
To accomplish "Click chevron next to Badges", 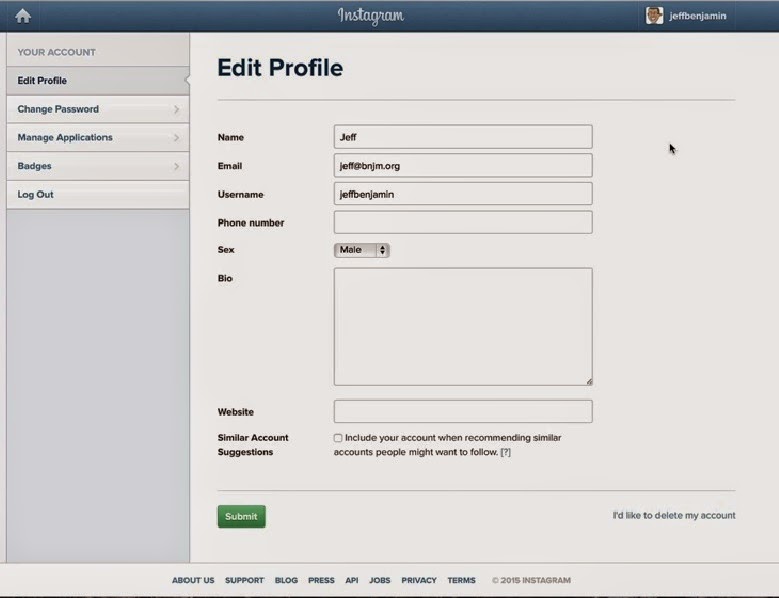I will coord(176,166).
